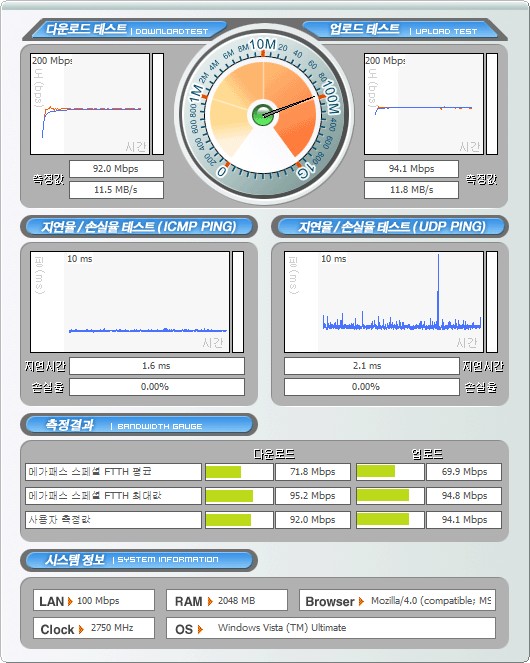
Task: Click the UDP ping latency graph spike
Action: tap(438, 290)
